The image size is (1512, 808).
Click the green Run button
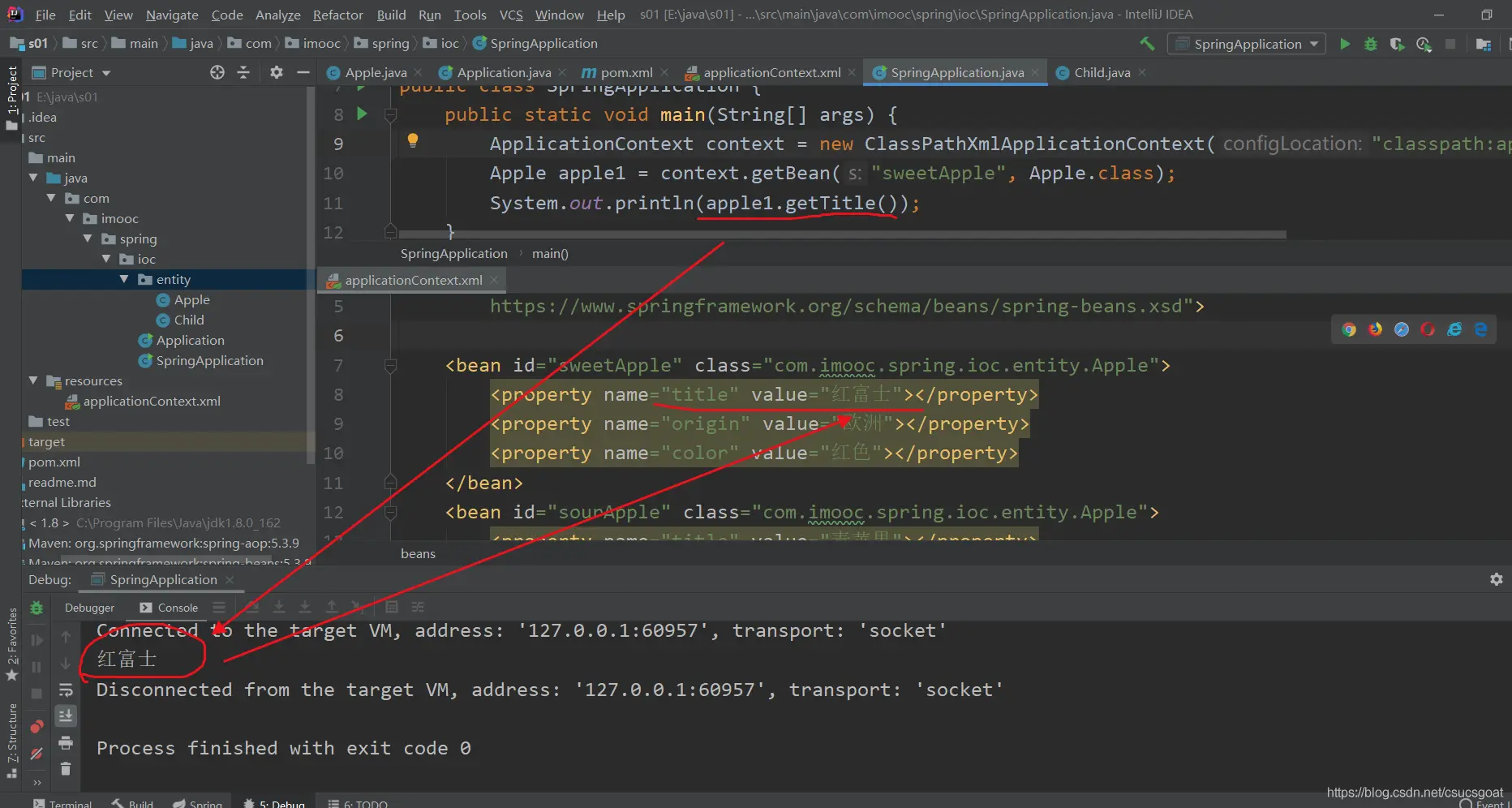1345,44
